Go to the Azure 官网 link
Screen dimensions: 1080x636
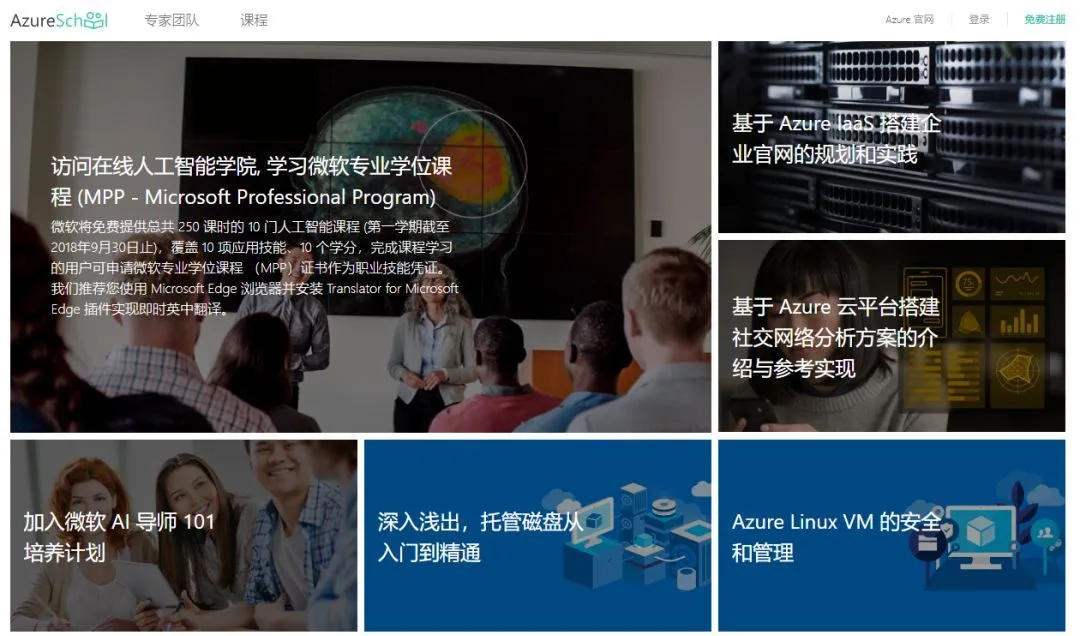(x=909, y=19)
